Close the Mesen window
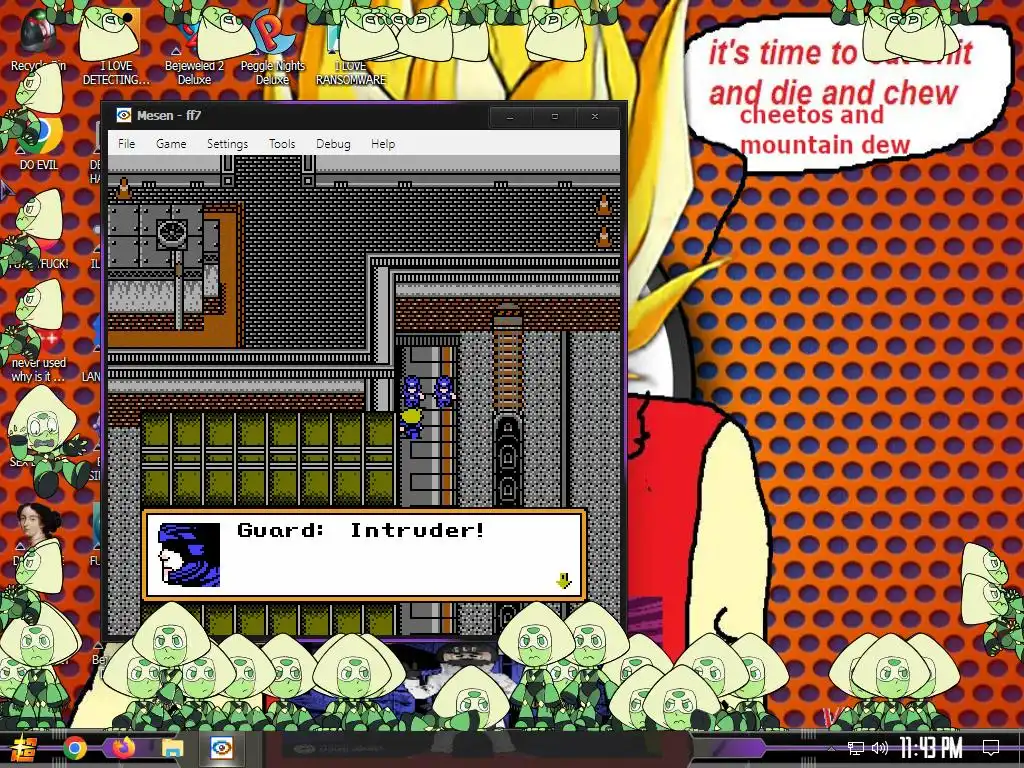 click(x=594, y=116)
